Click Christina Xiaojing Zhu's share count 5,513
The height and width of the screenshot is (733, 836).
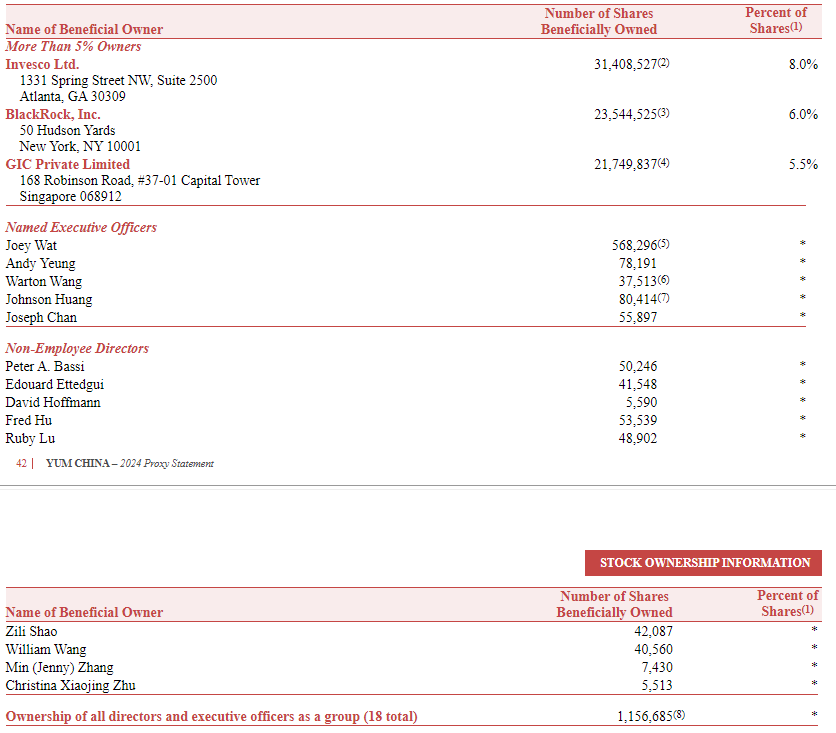[657, 687]
